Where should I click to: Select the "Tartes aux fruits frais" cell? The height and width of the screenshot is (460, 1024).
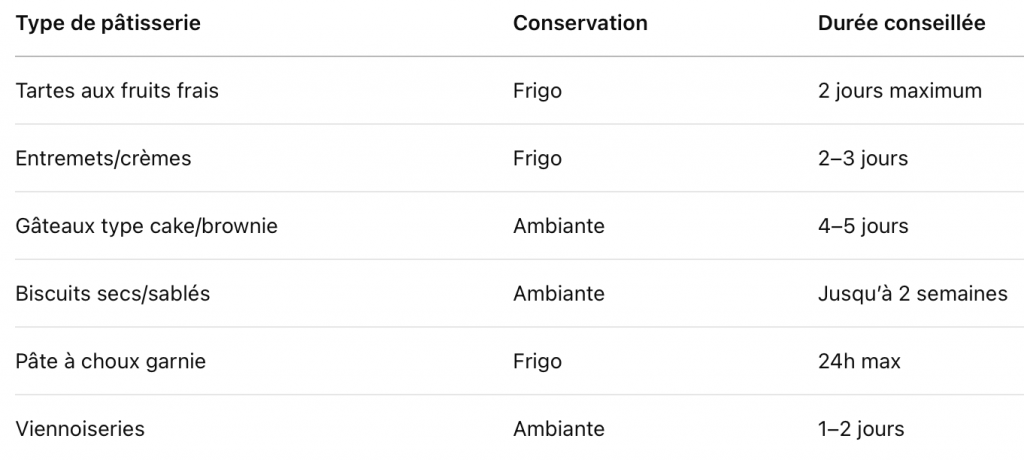point(117,91)
